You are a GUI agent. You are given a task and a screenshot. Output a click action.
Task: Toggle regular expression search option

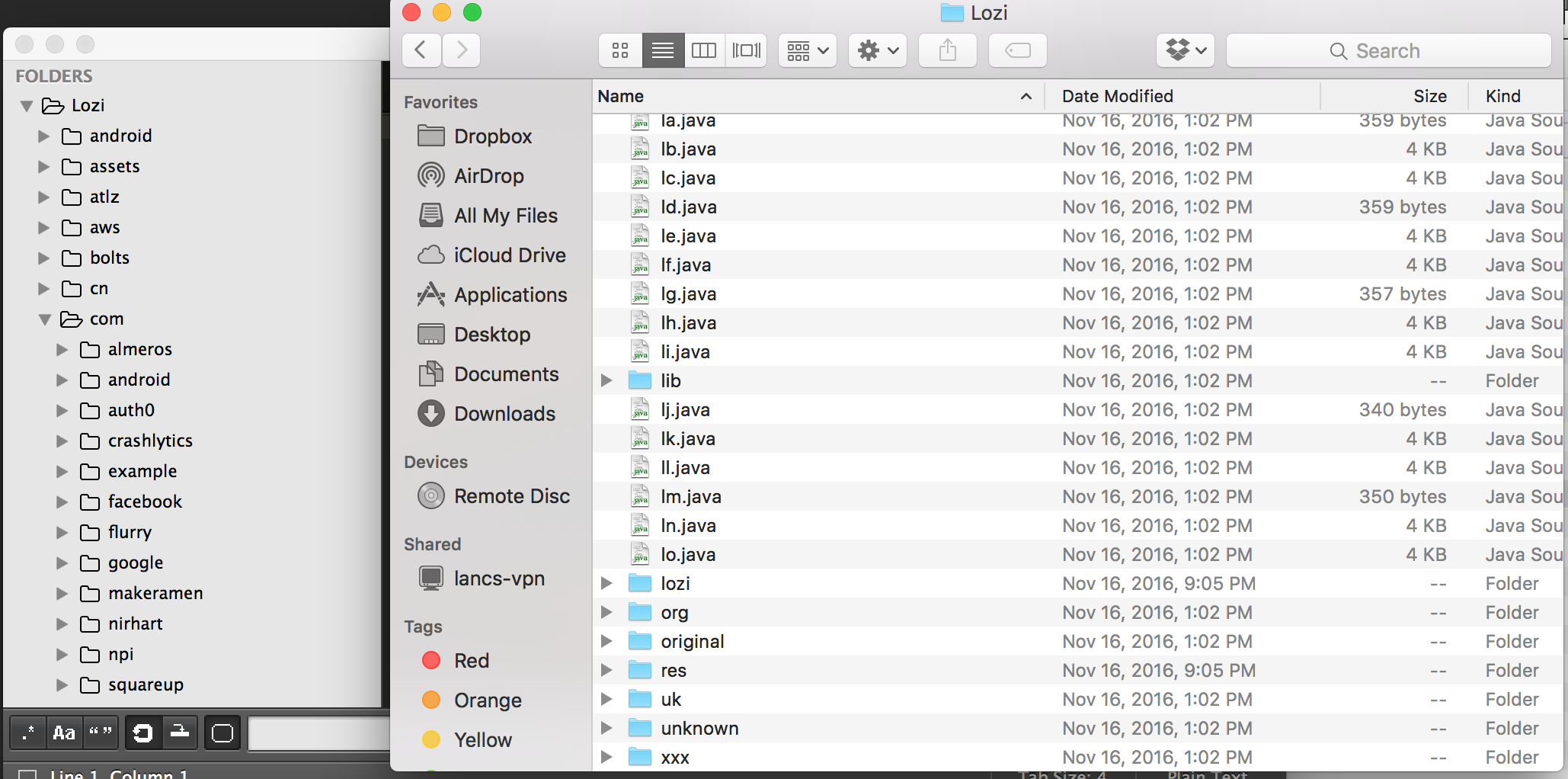click(28, 733)
